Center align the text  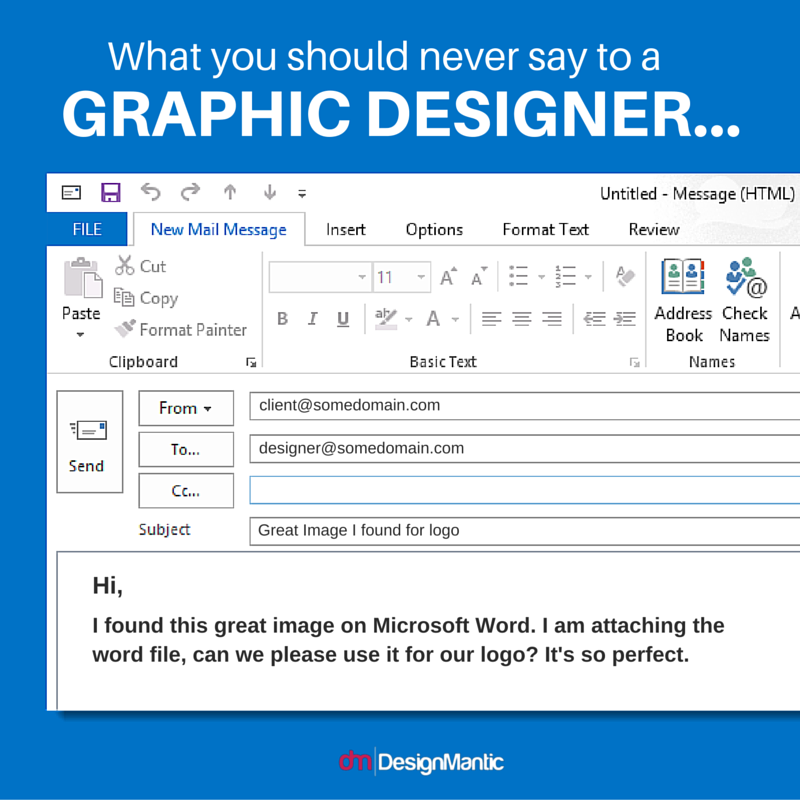(x=521, y=319)
